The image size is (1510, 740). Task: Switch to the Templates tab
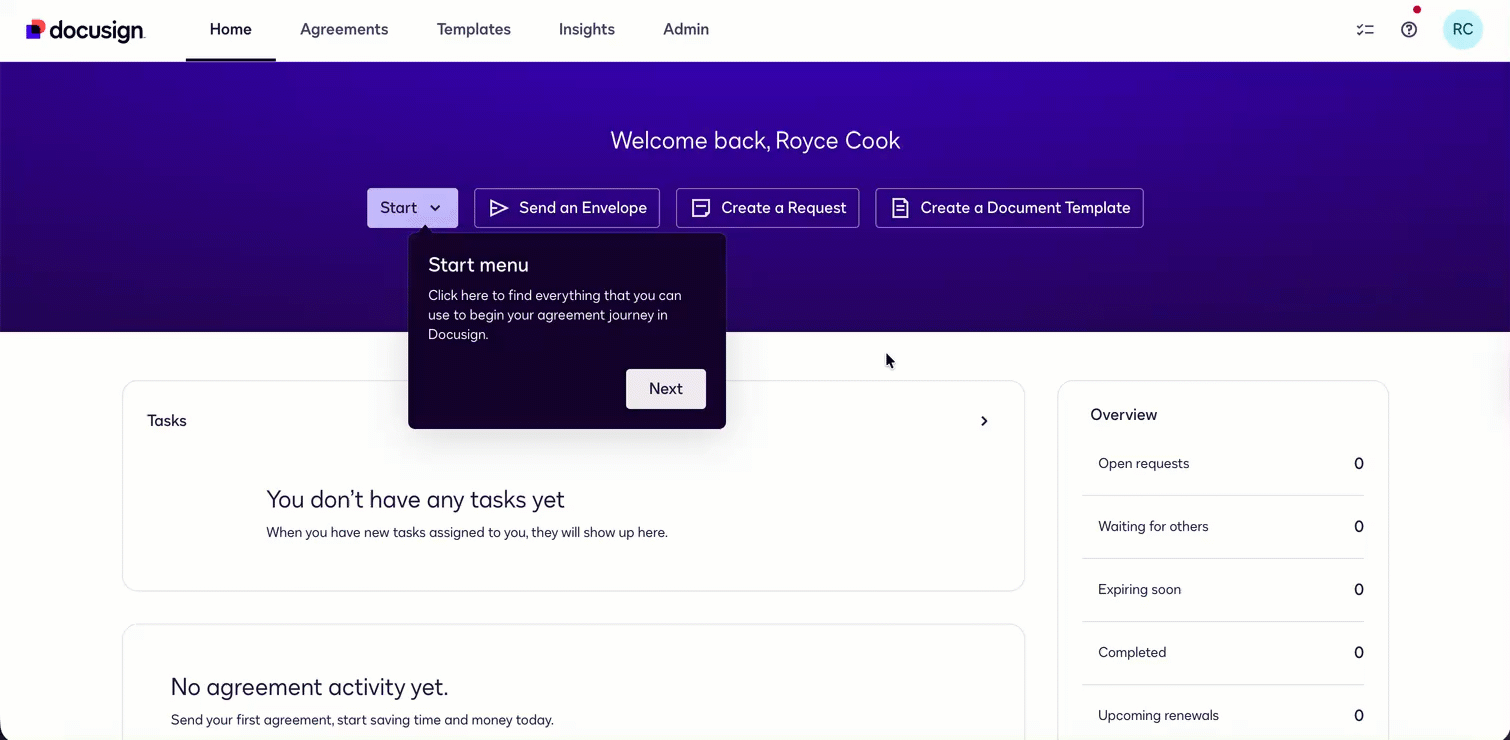[474, 30]
